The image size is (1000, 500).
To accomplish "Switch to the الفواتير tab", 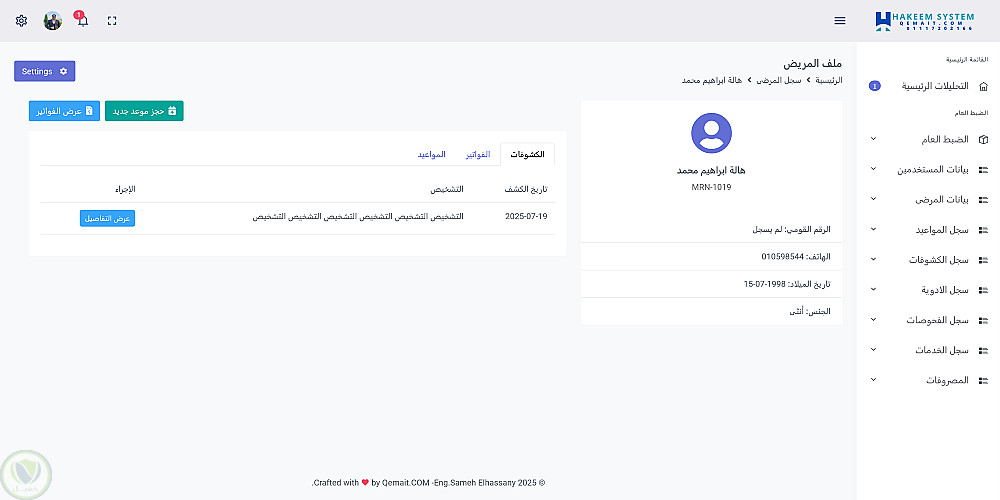I will point(478,154).
